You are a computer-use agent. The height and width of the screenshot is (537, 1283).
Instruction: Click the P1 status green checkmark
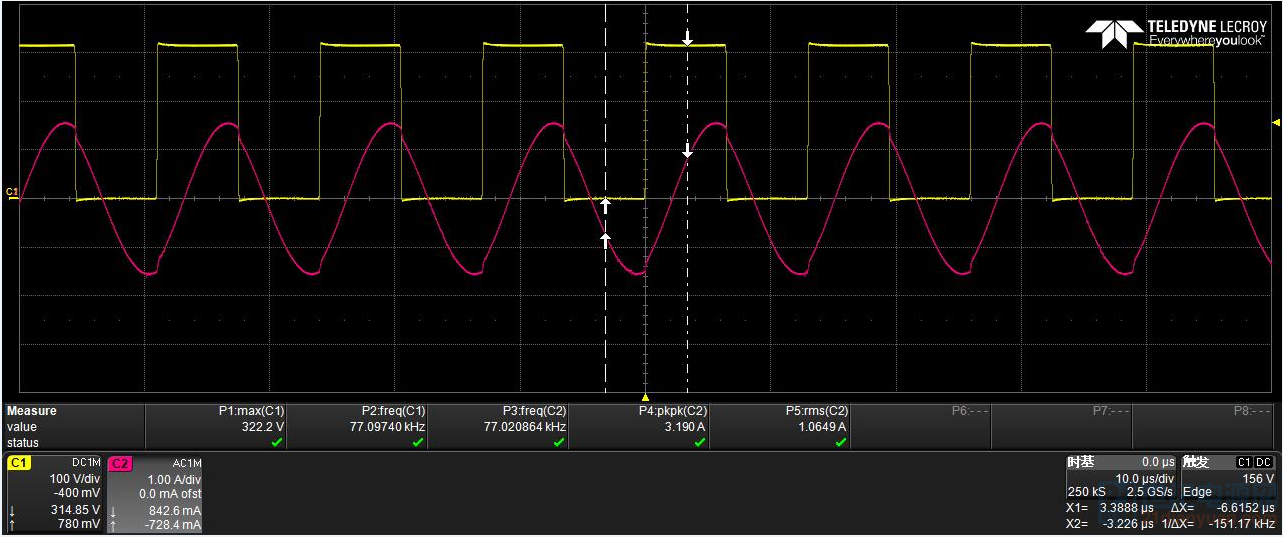[x=277, y=442]
